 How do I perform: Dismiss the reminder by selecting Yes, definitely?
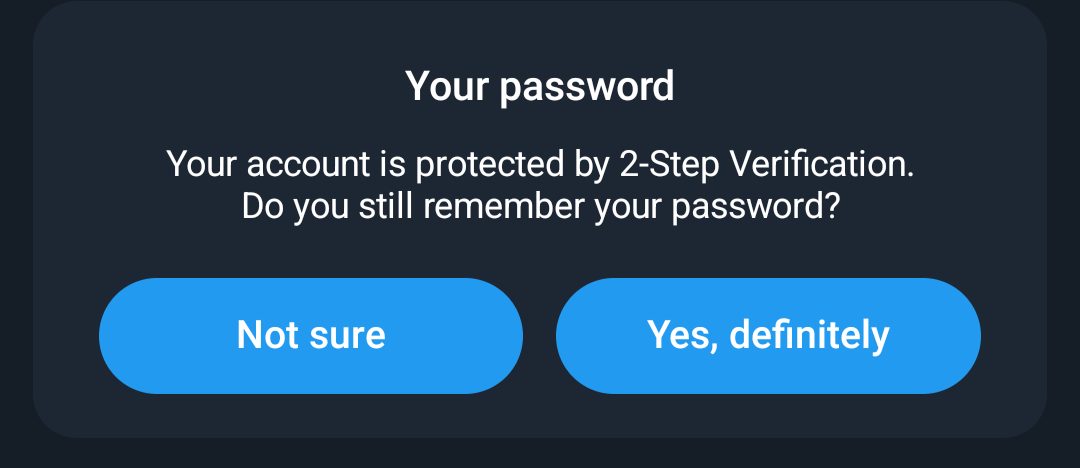[768, 336]
